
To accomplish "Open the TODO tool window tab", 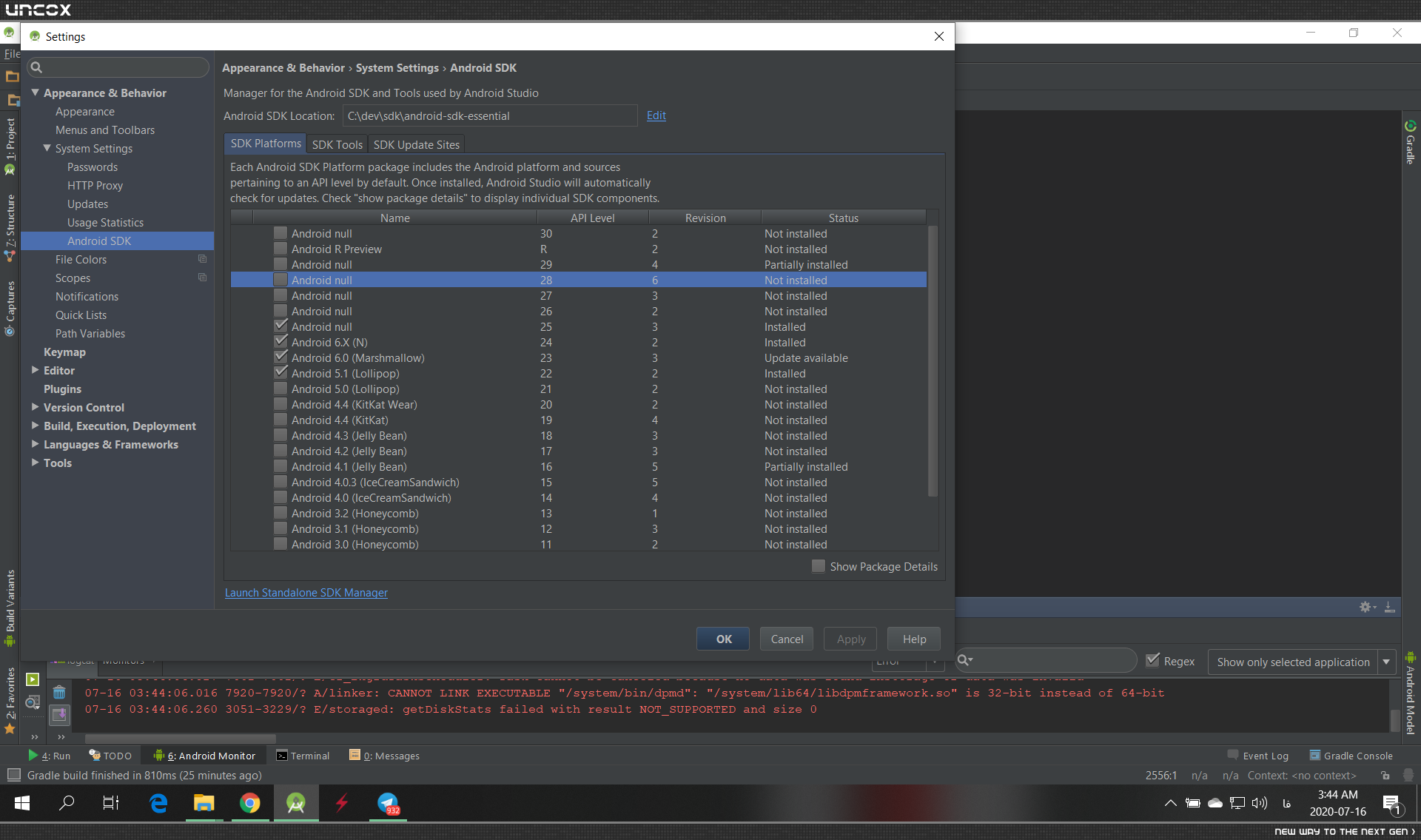I will [x=110, y=756].
